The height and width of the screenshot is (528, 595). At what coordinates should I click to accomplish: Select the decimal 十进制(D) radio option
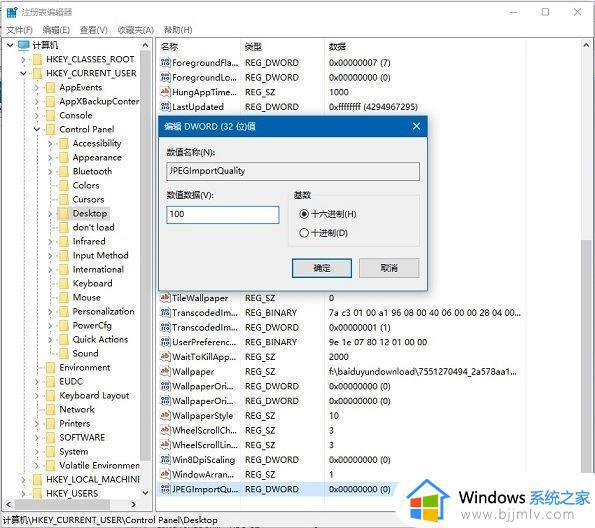(x=304, y=233)
